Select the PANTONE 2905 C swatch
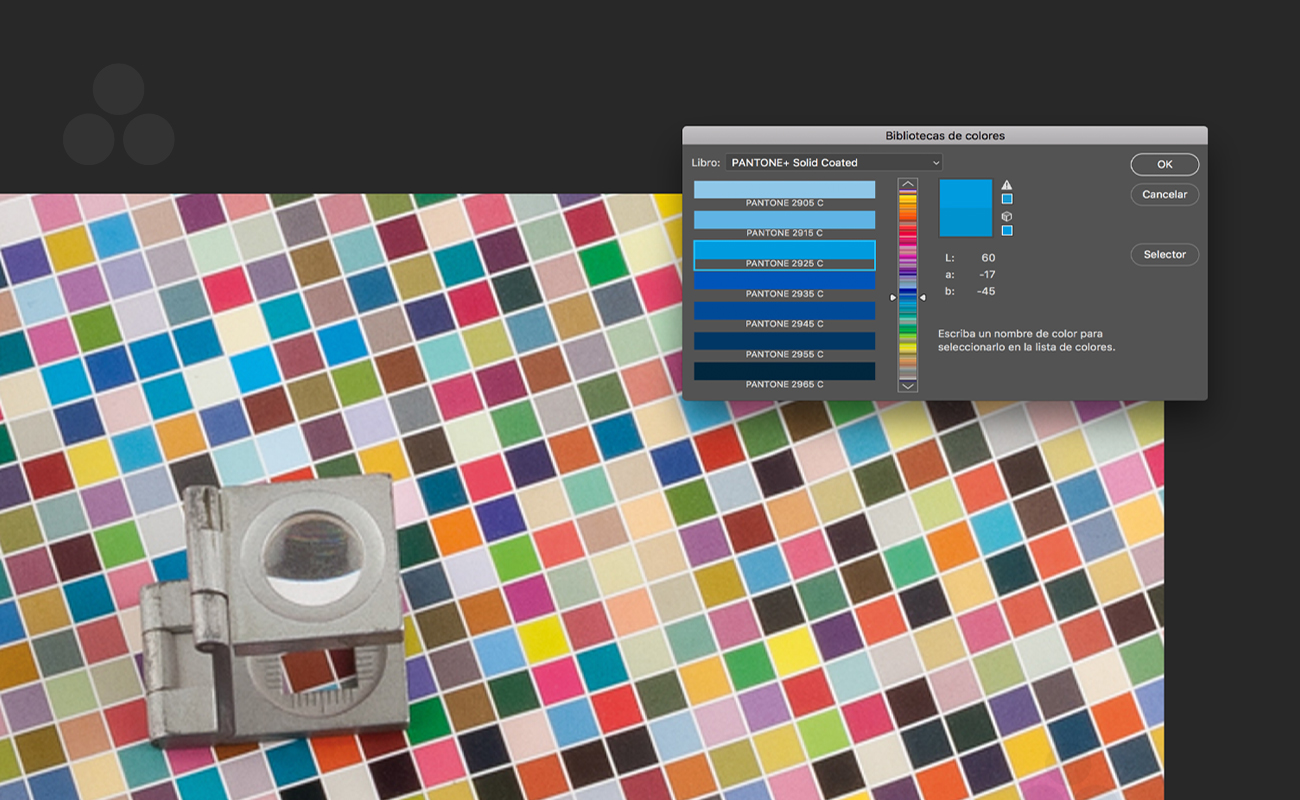 tap(784, 193)
